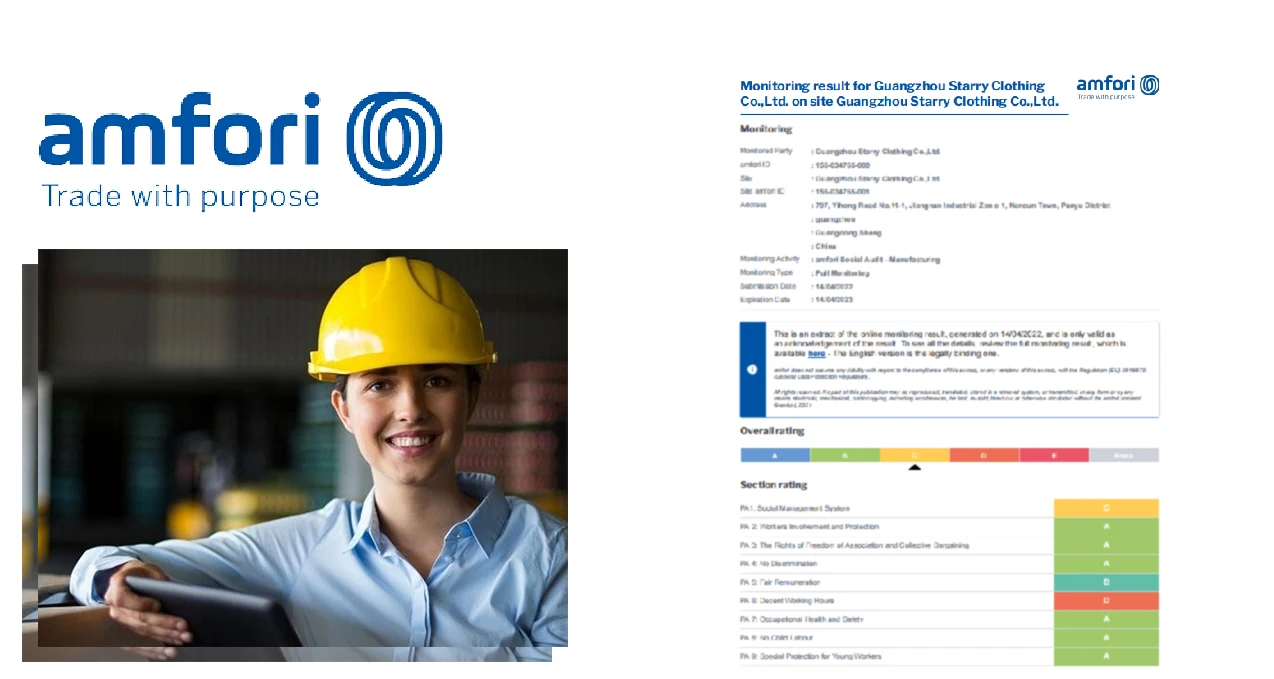The height and width of the screenshot is (679, 1274).
Task: Click the green A rating cell for PA 3
Action: (1106, 545)
